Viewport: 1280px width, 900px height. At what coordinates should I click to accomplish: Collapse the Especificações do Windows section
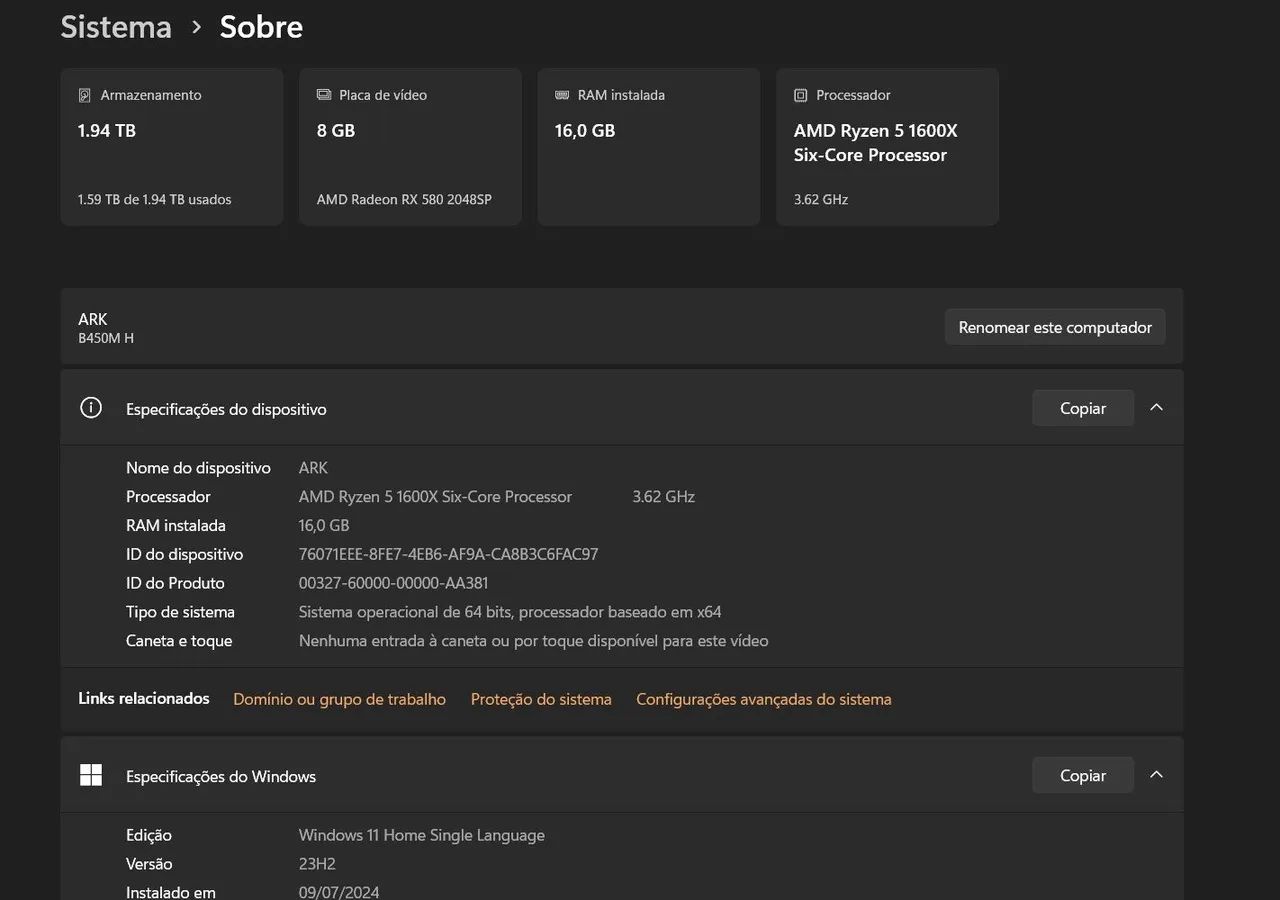point(1157,775)
